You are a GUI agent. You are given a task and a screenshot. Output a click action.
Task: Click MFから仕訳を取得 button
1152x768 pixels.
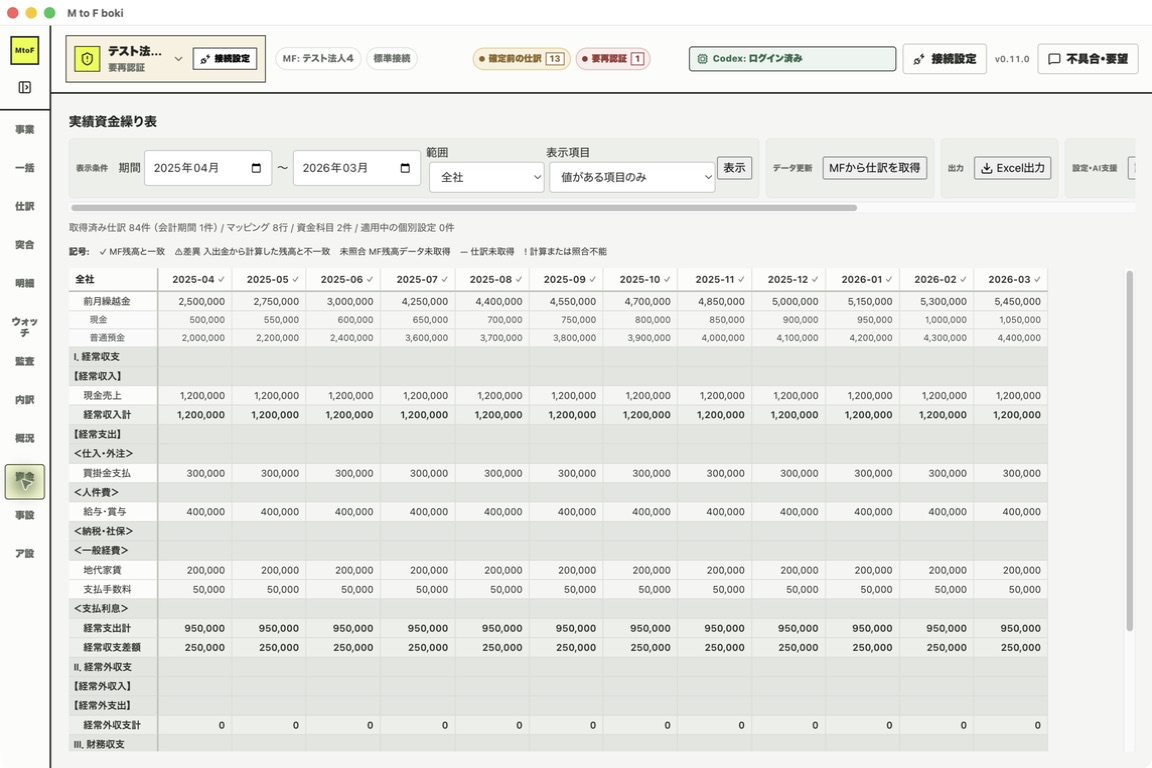point(874,168)
